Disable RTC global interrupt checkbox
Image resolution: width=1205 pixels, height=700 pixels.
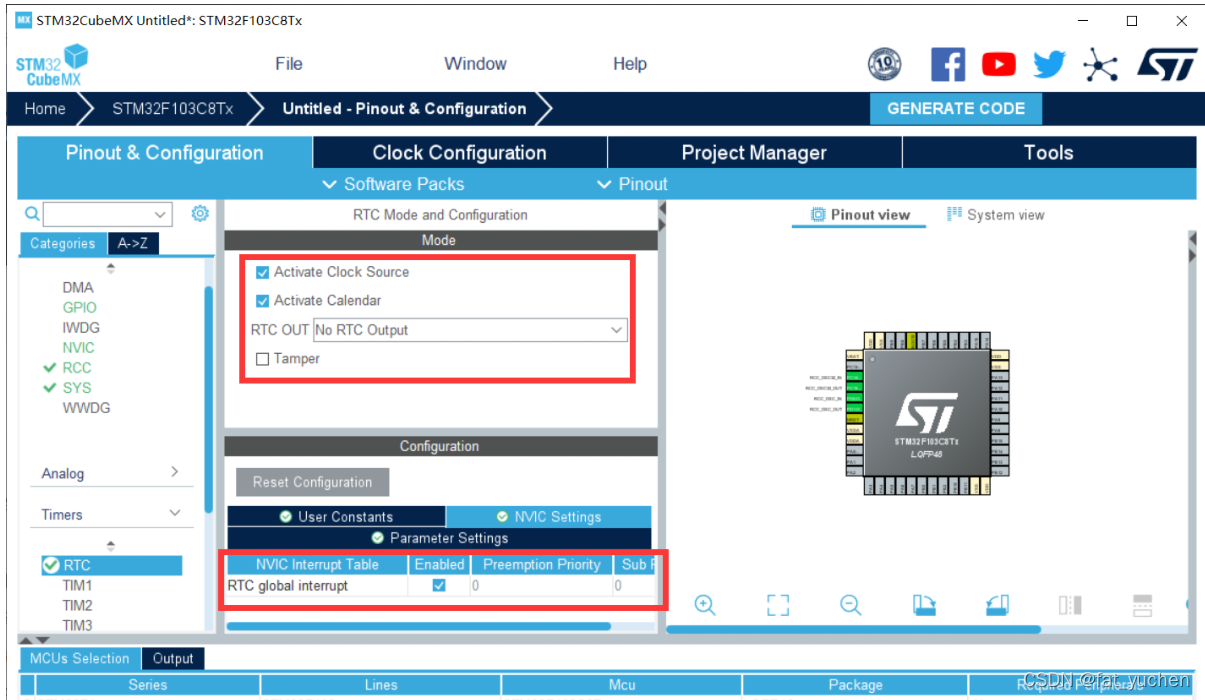click(x=439, y=585)
